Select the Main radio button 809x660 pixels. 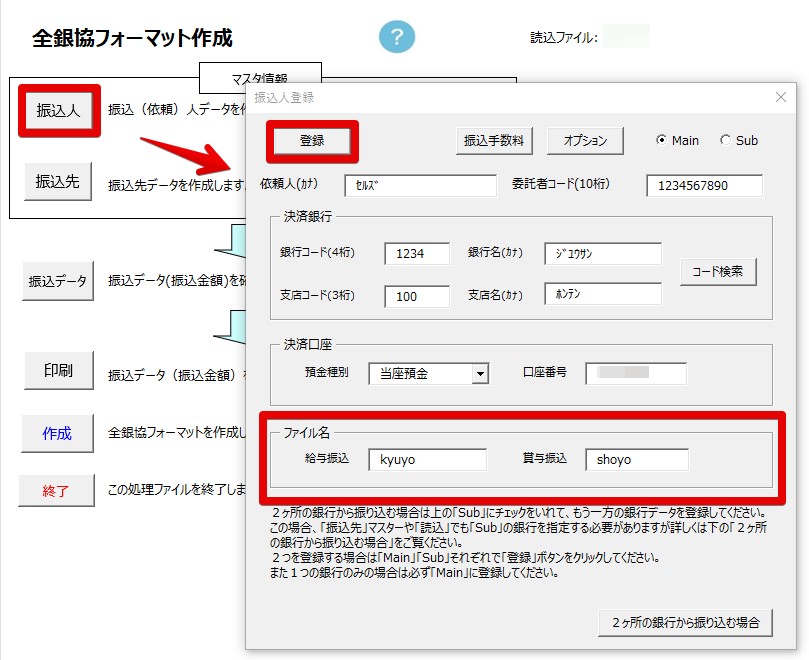click(662, 141)
